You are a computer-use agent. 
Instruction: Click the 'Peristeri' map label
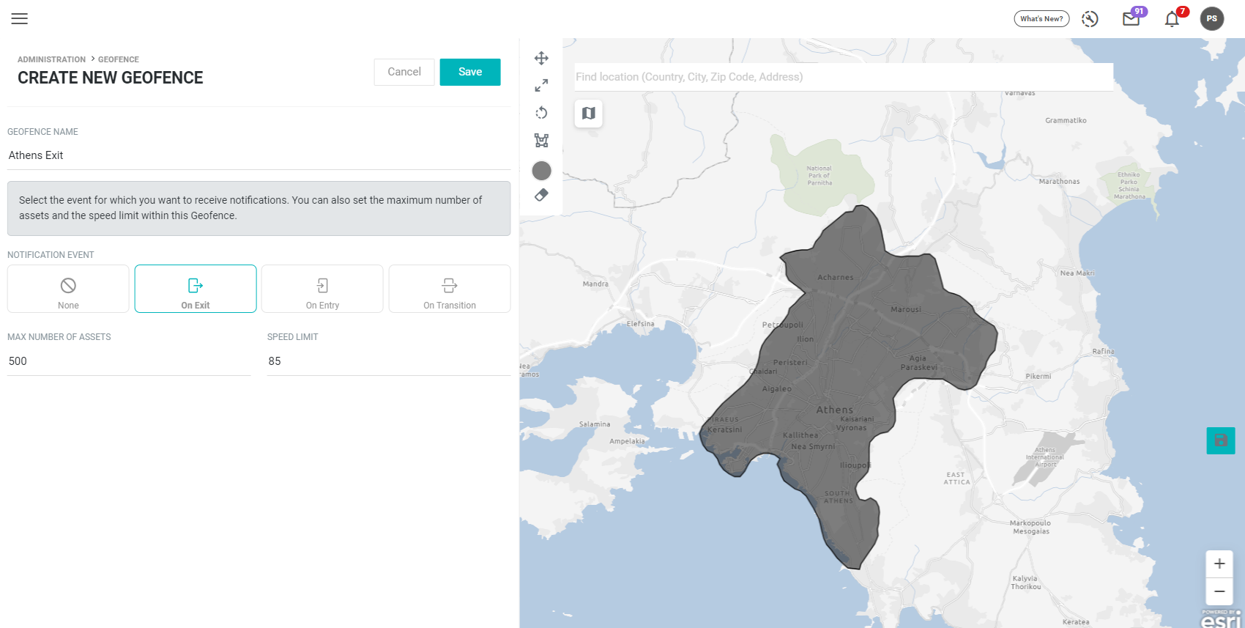790,362
